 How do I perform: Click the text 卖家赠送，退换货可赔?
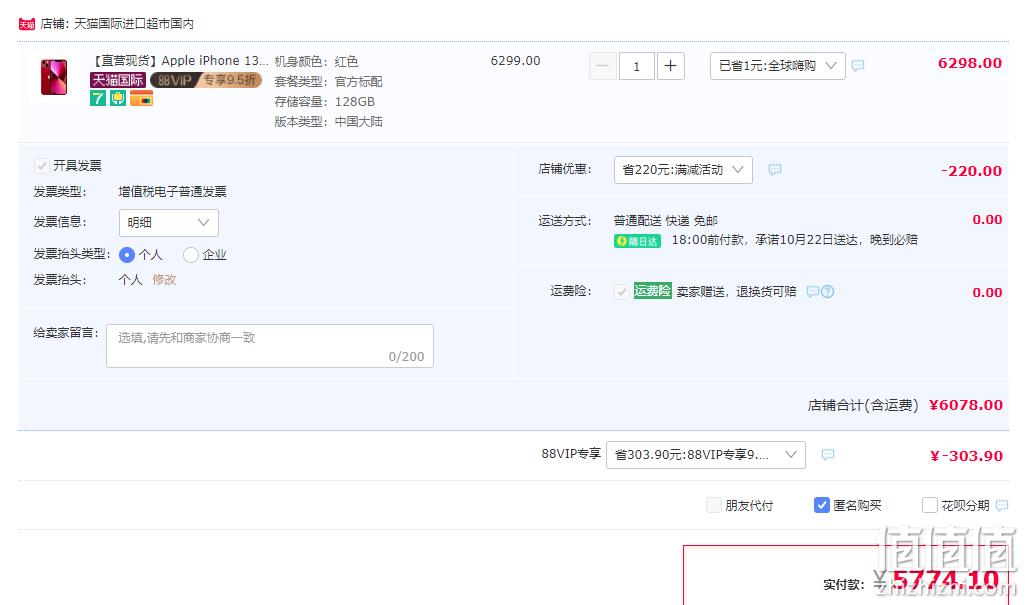[736, 292]
